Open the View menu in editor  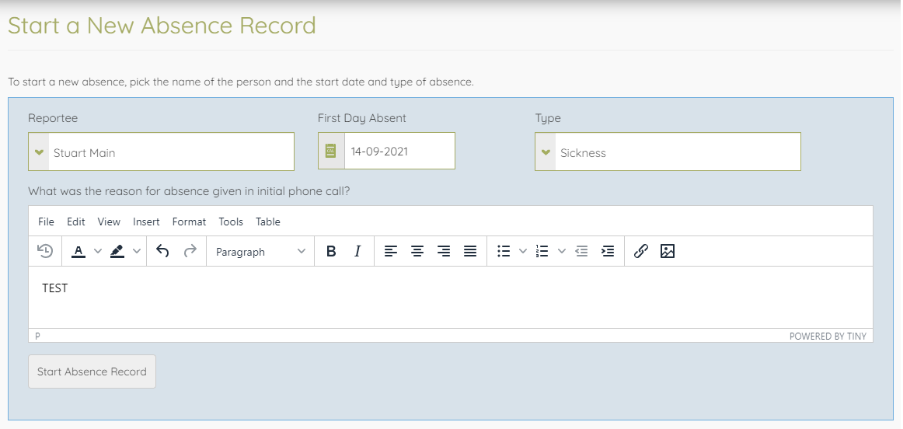(109, 222)
